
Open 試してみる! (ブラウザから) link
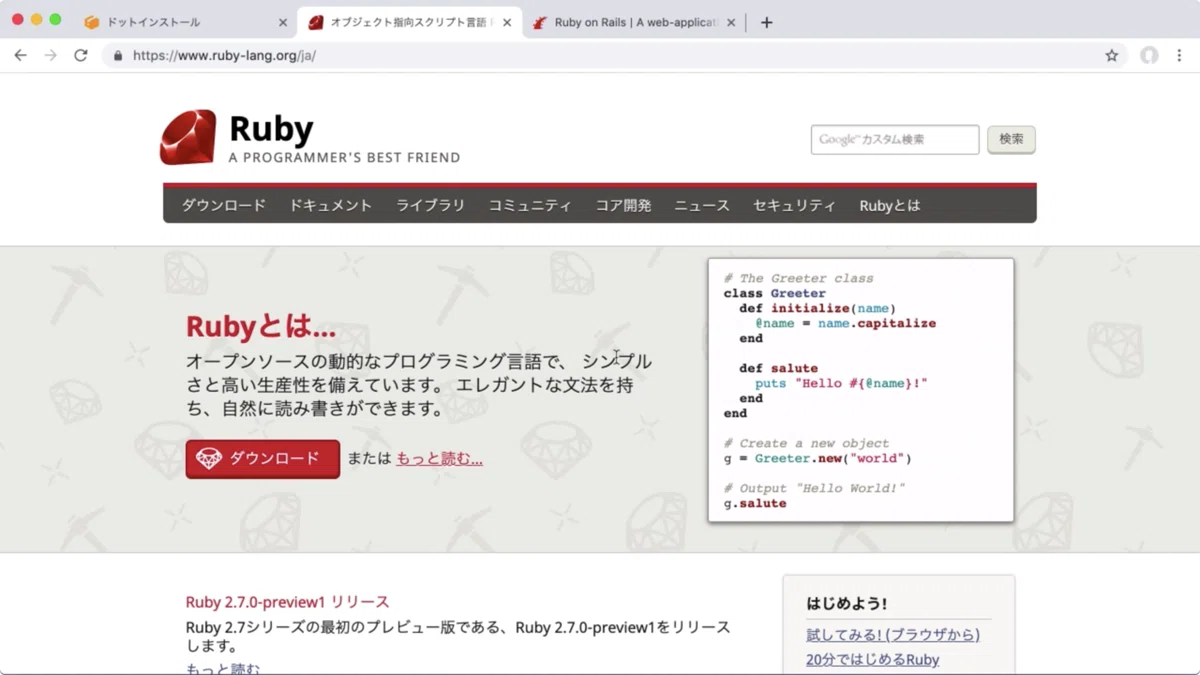click(893, 635)
